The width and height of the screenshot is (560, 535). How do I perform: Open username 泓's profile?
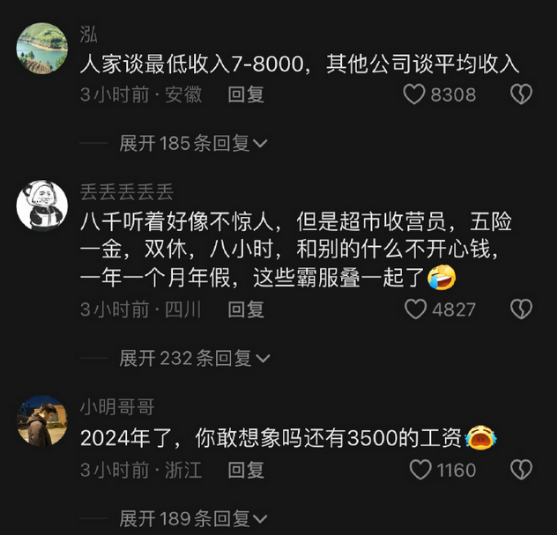coord(89,35)
